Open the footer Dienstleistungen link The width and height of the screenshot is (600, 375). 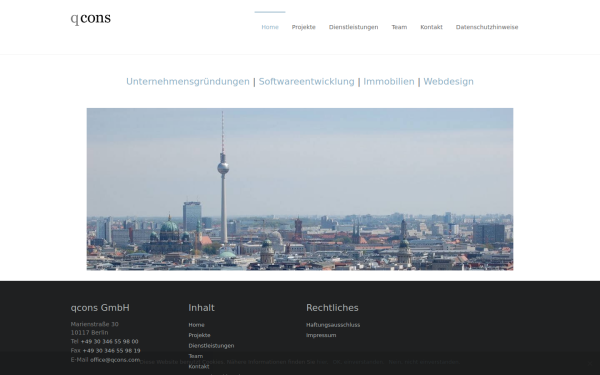click(x=211, y=346)
